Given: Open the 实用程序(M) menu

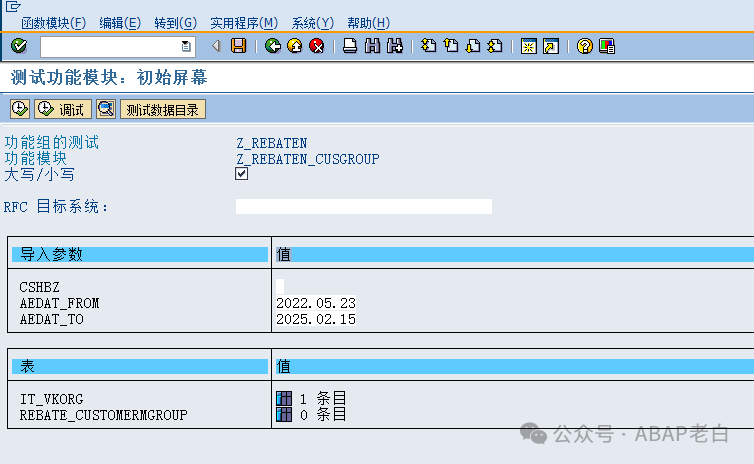Looking at the screenshot, I should pyautogui.click(x=244, y=23).
